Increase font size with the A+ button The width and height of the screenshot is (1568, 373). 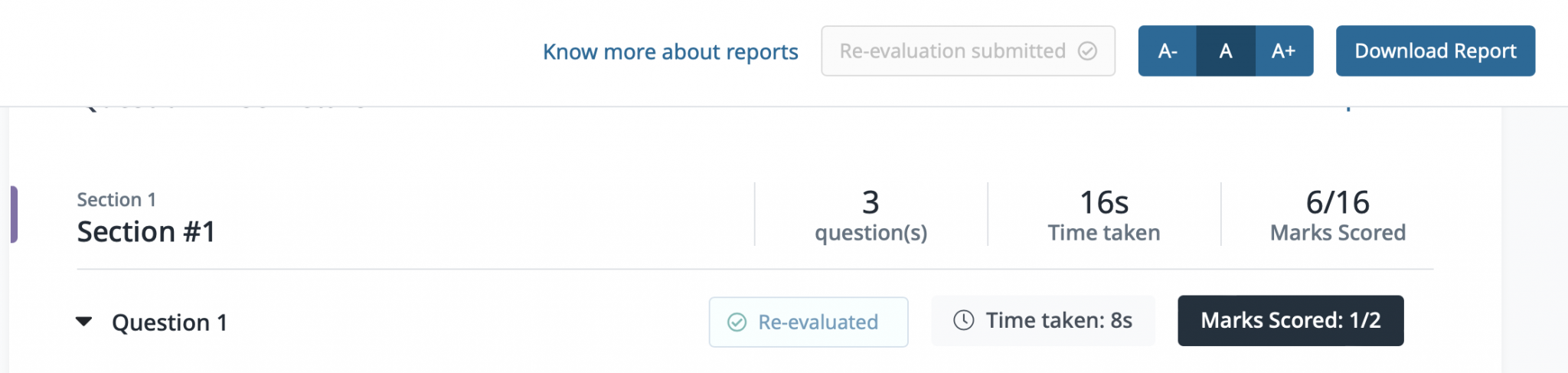click(1284, 51)
